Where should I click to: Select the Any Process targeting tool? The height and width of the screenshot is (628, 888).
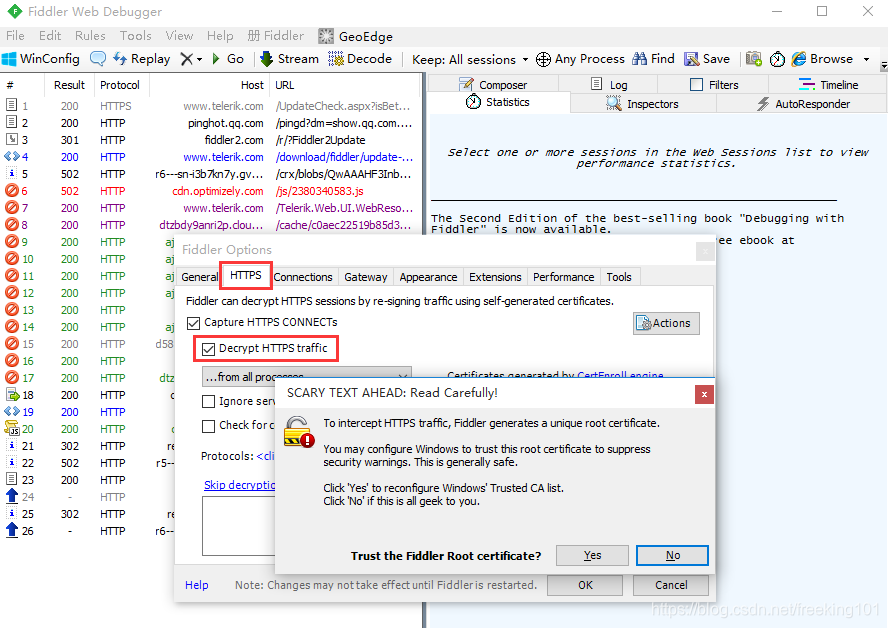[580, 59]
